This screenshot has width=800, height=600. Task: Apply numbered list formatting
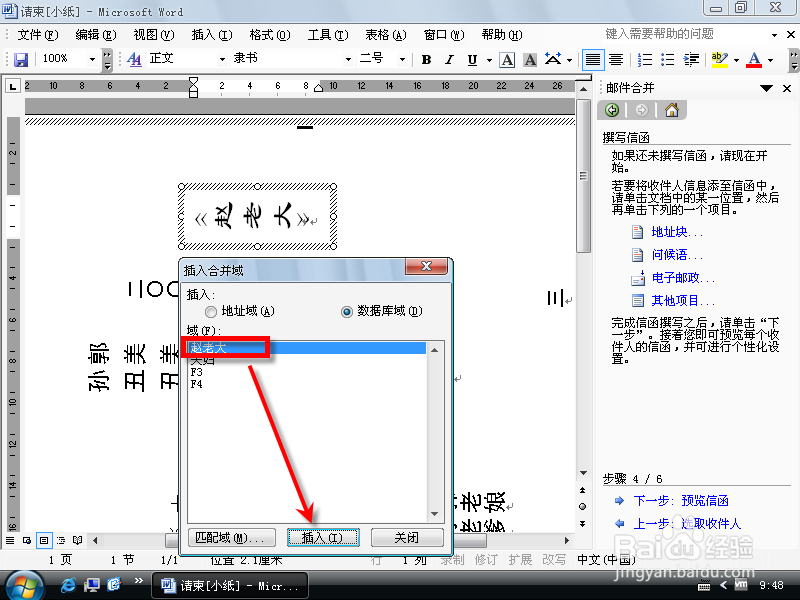pos(645,60)
